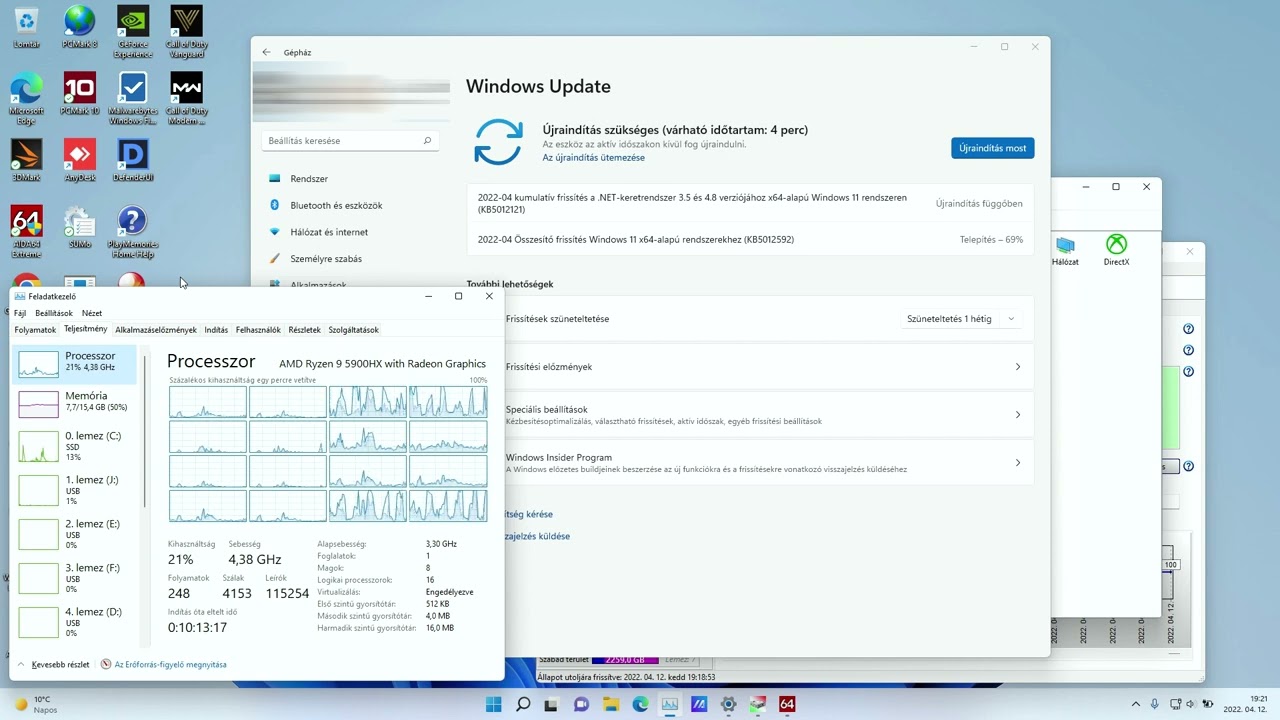
Task: Select 2. lemez (E:) USB performance item
Action: (76, 534)
